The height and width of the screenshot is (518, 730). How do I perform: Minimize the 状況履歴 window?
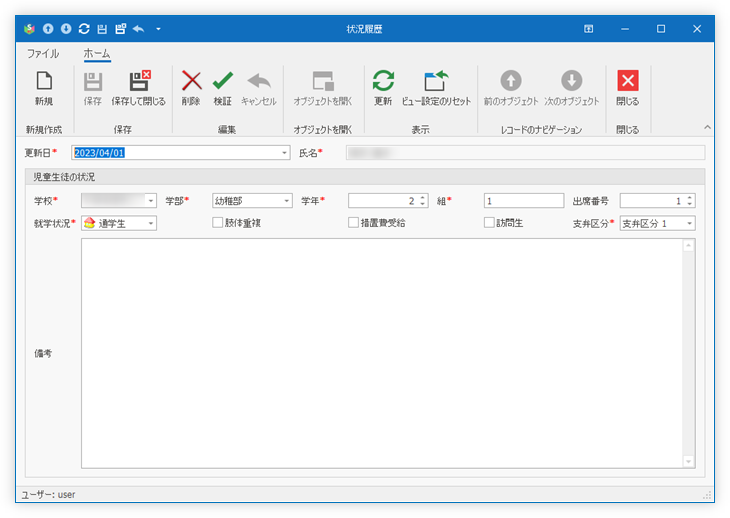[625, 29]
